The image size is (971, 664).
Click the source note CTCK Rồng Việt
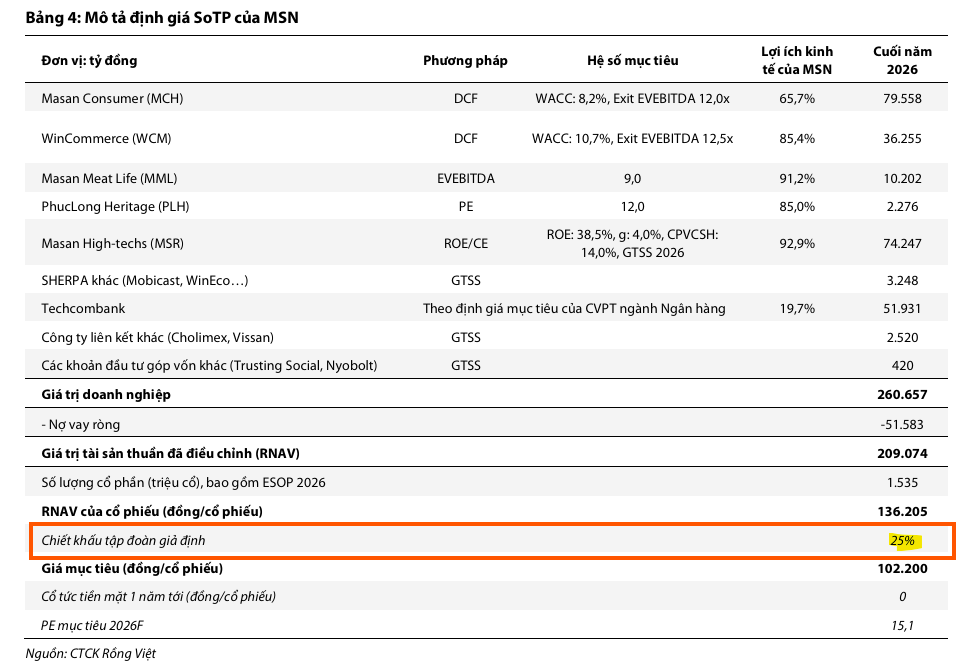pyautogui.click(x=90, y=653)
